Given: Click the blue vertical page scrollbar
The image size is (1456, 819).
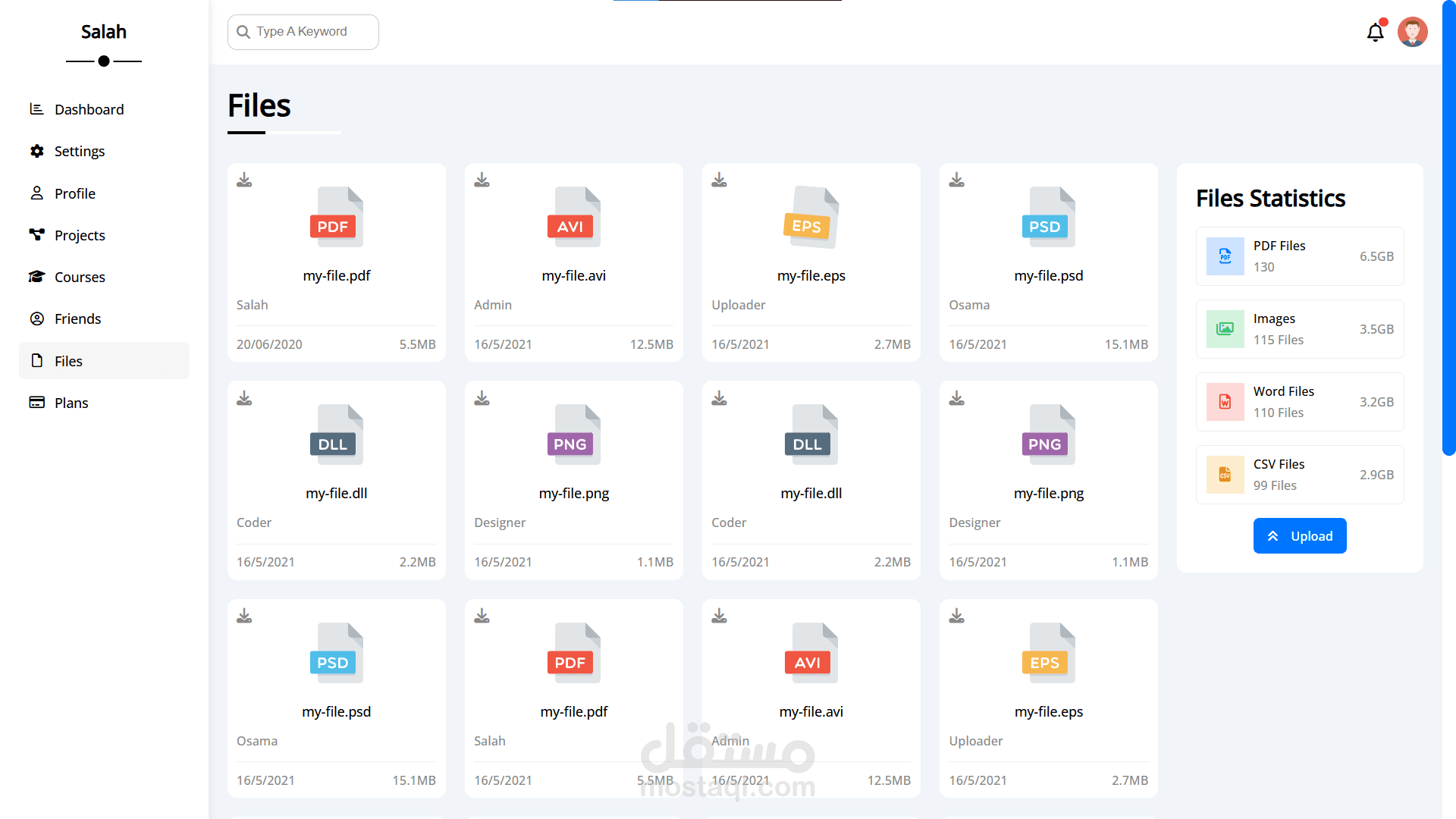Looking at the screenshot, I should [1448, 227].
